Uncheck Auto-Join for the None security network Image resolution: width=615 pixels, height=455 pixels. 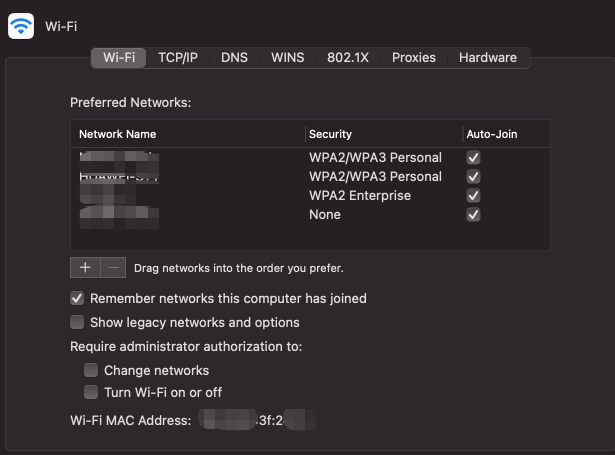474,215
